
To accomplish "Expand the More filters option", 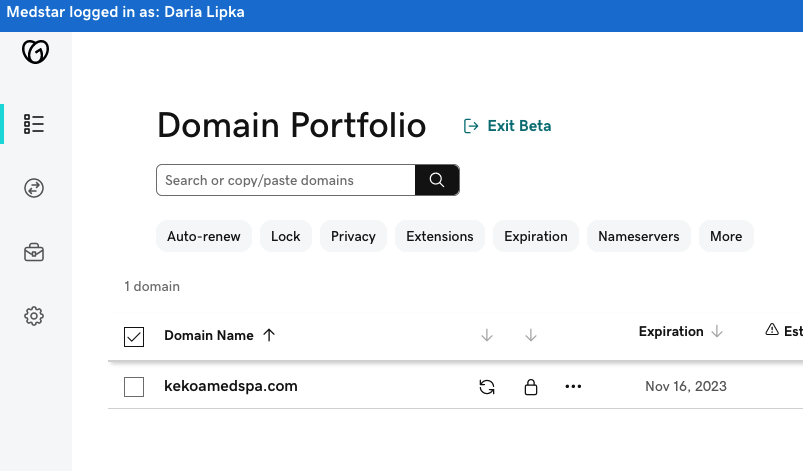I will (x=726, y=236).
